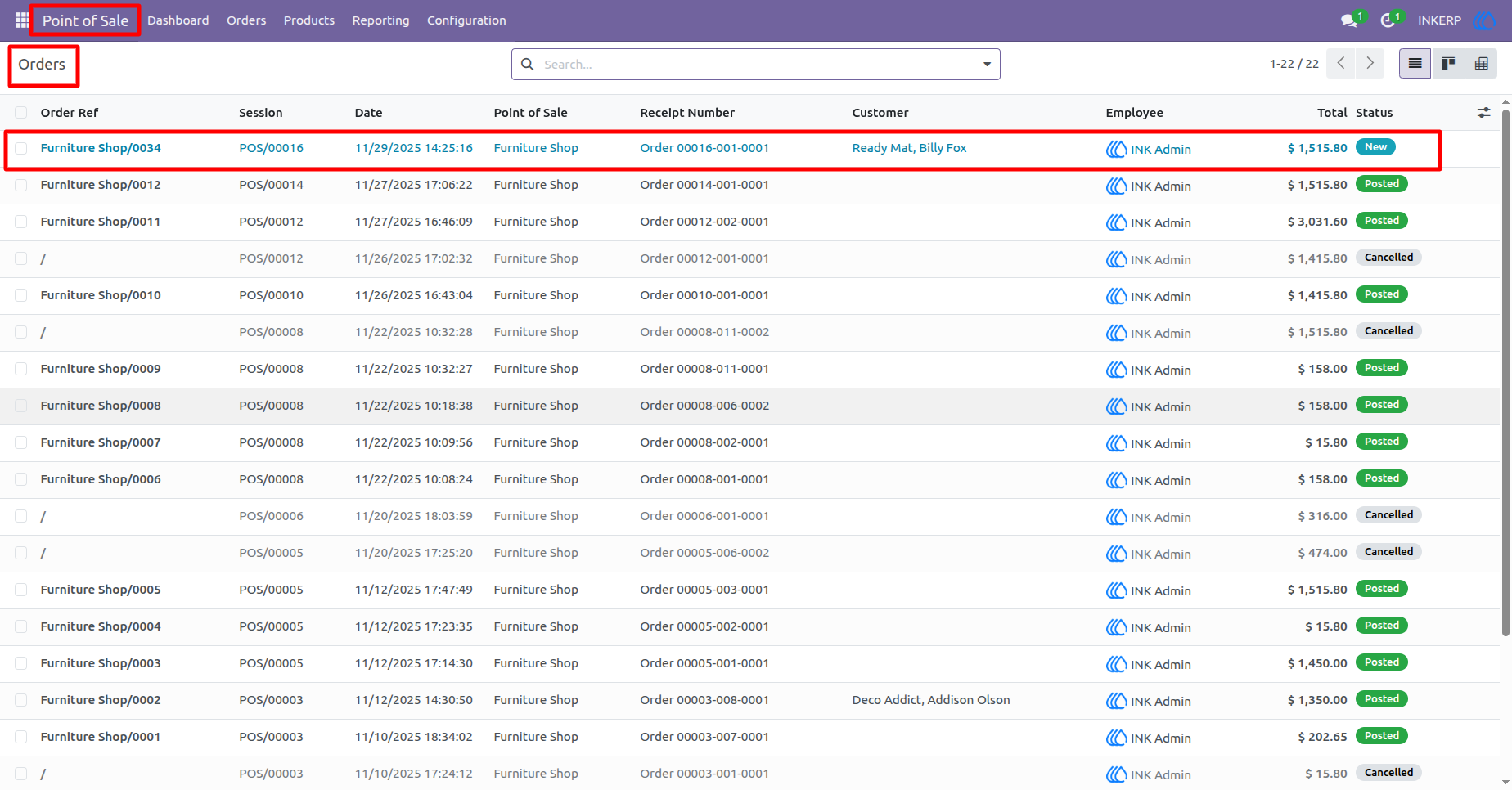
Task: Open the conversations chat bubble icon
Action: [x=1349, y=20]
